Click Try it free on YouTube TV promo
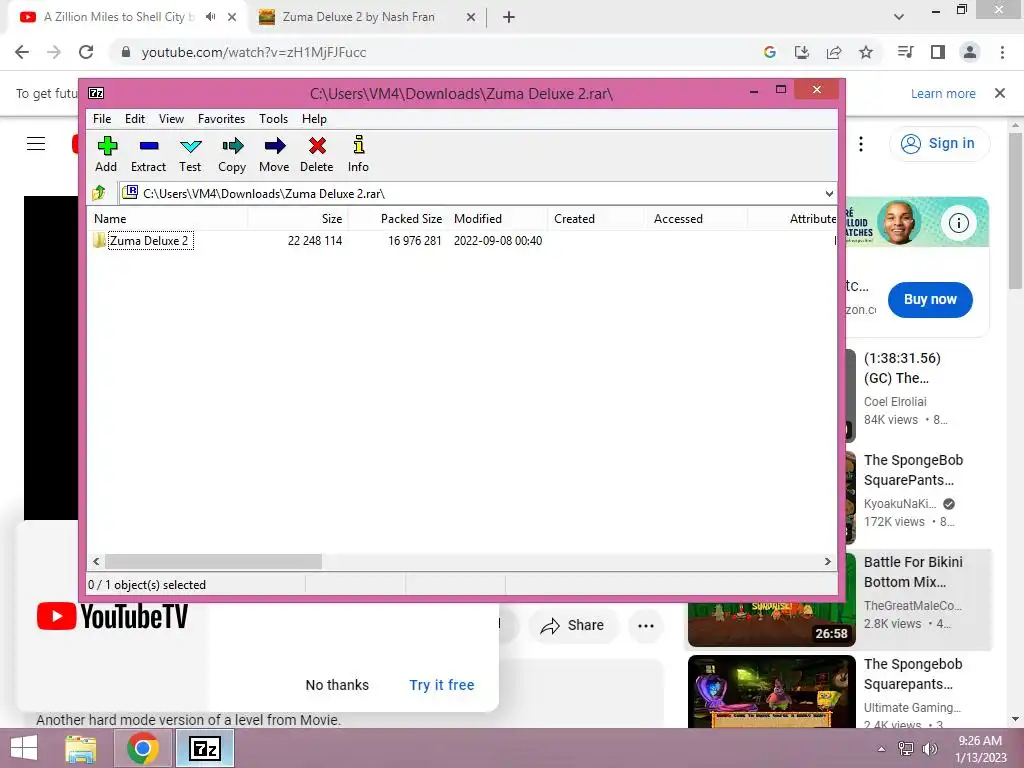 click(x=441, y=685)
